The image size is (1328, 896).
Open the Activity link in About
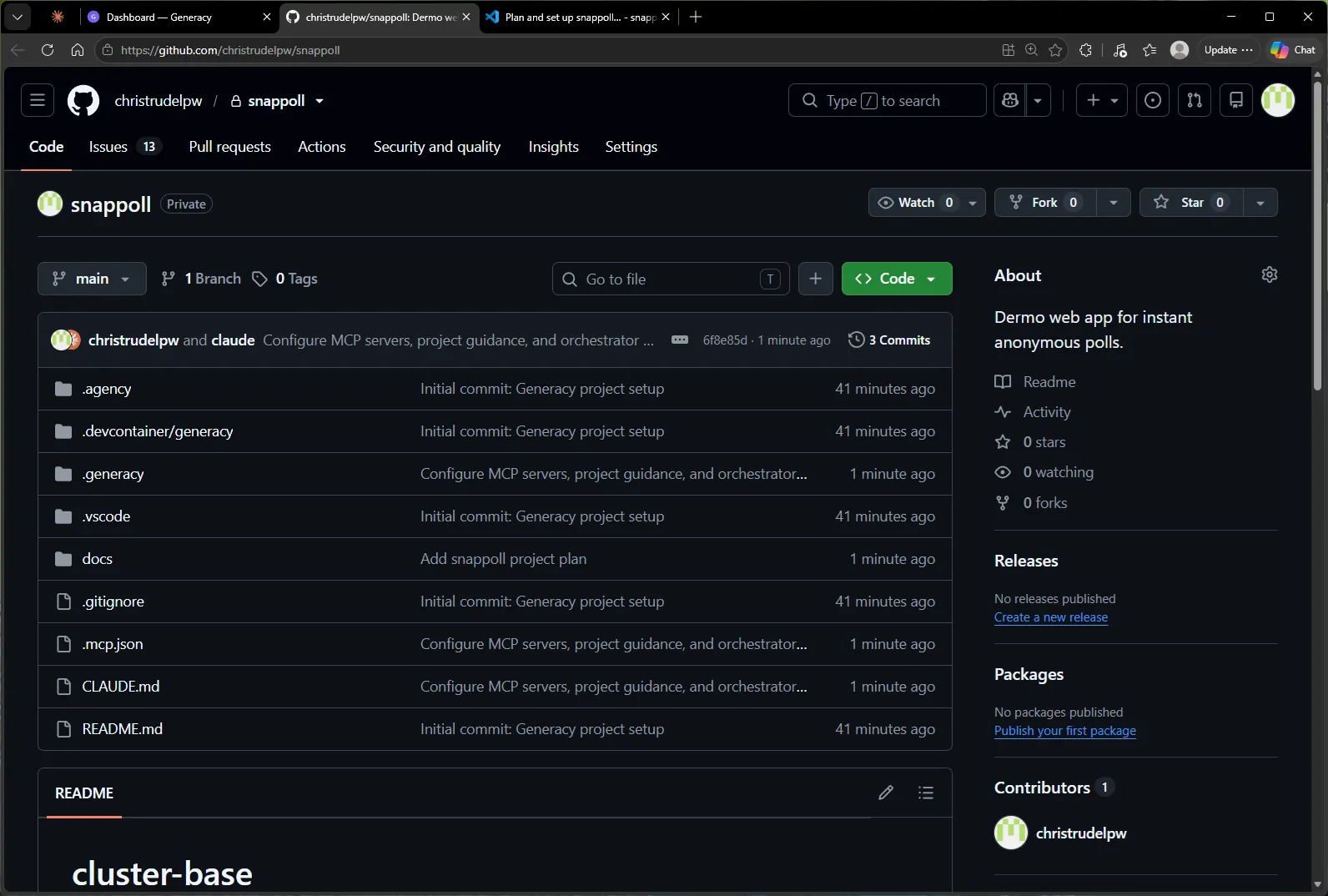coord(1047,412)
